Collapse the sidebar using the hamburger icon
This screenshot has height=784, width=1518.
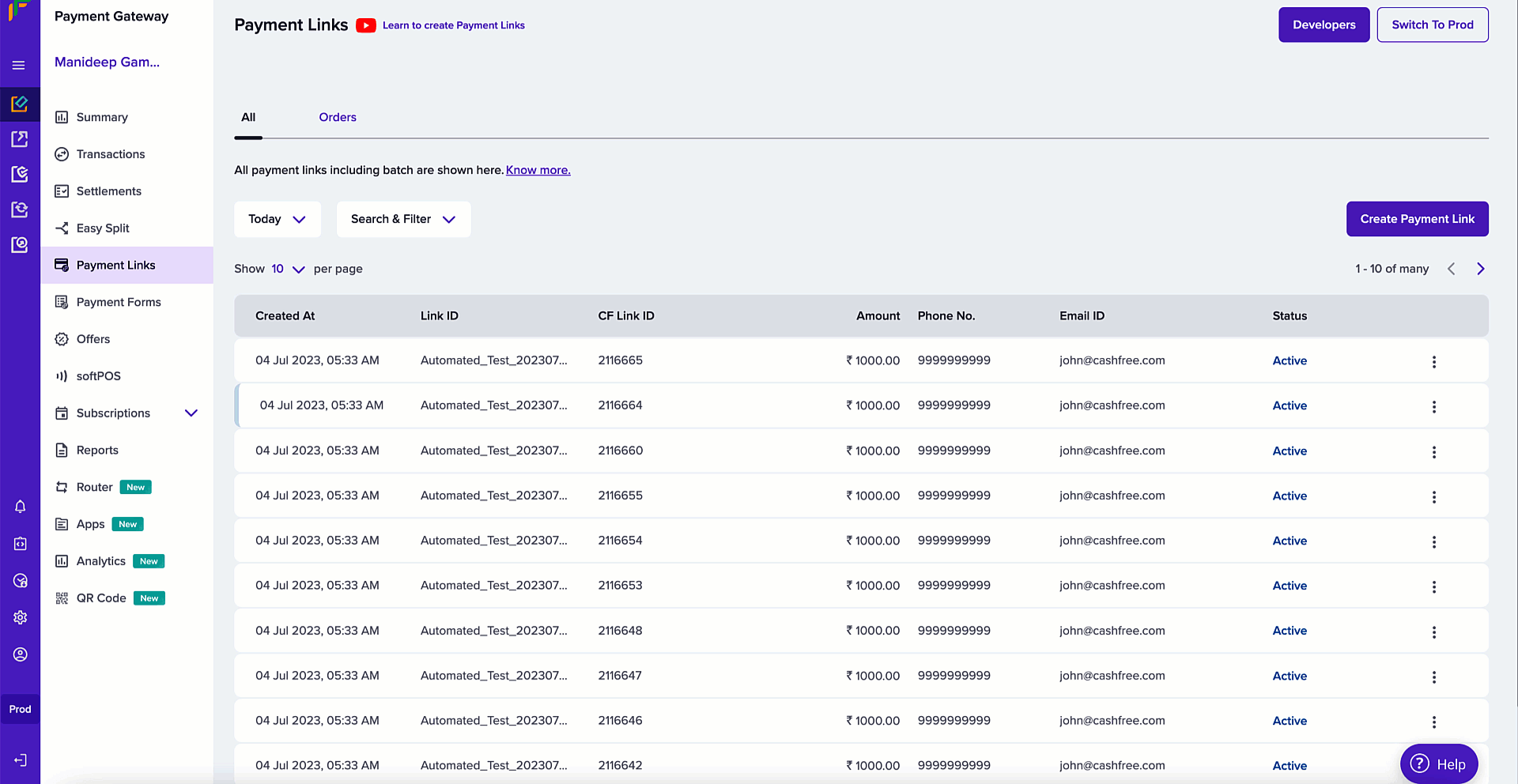tap(20, 66)
